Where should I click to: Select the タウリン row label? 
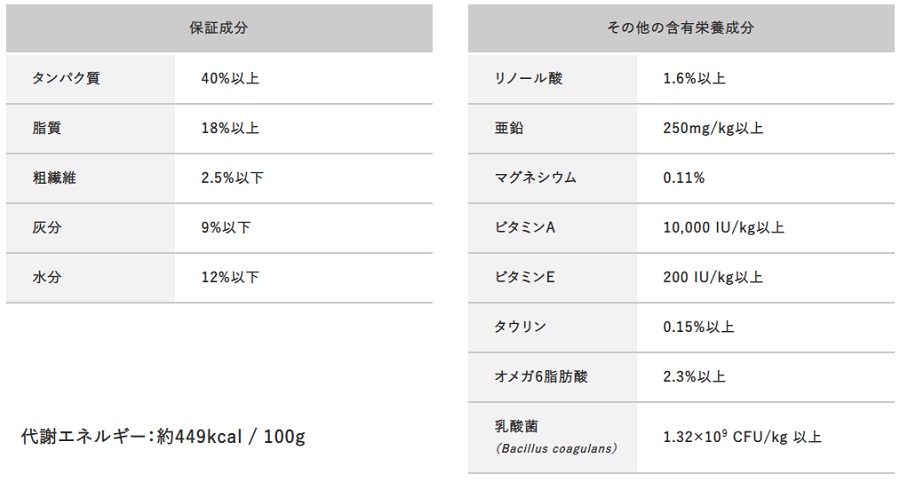[521, 327]
